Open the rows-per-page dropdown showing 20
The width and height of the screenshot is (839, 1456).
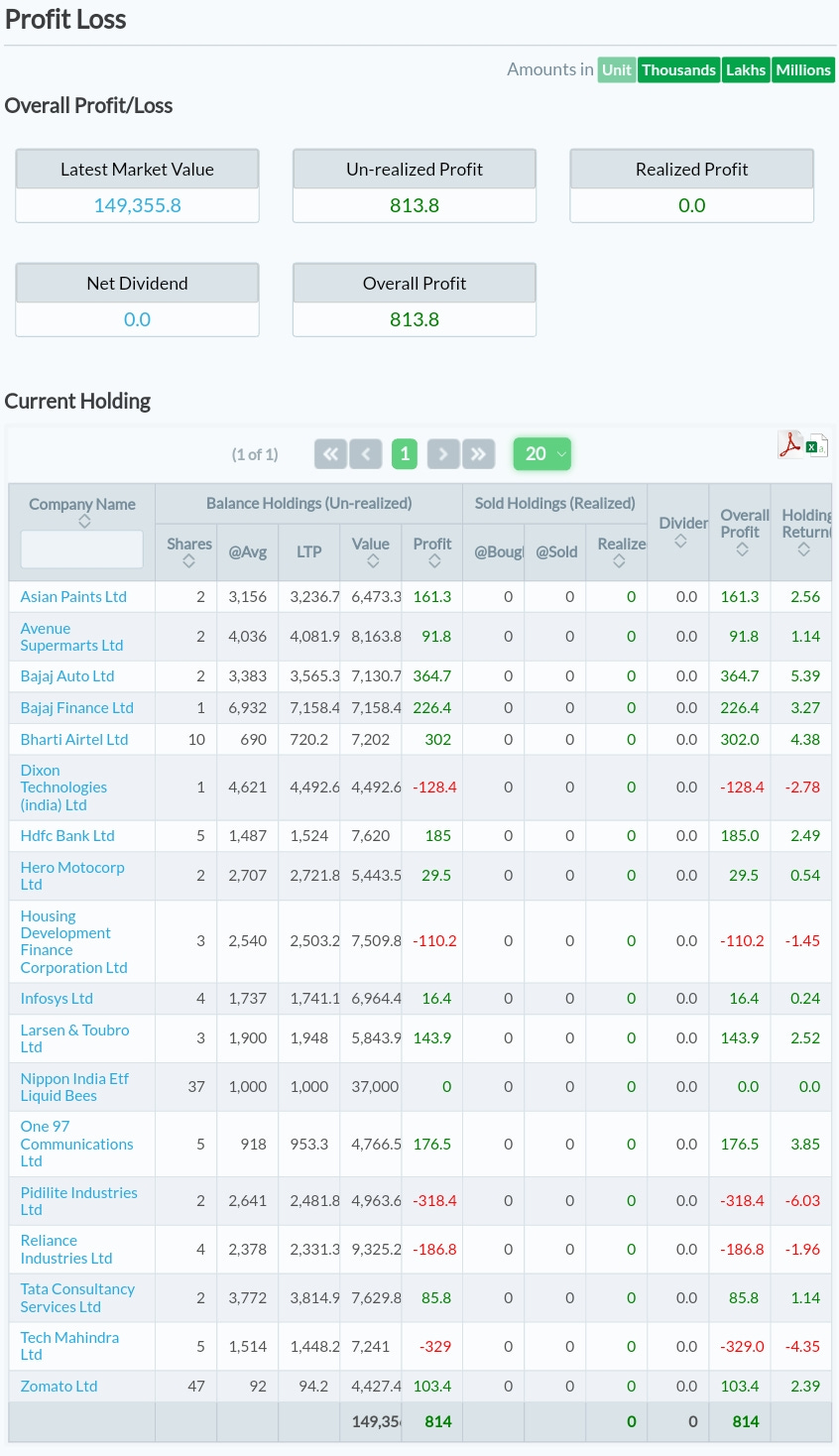pyautogui.click(x=542, y=454)
